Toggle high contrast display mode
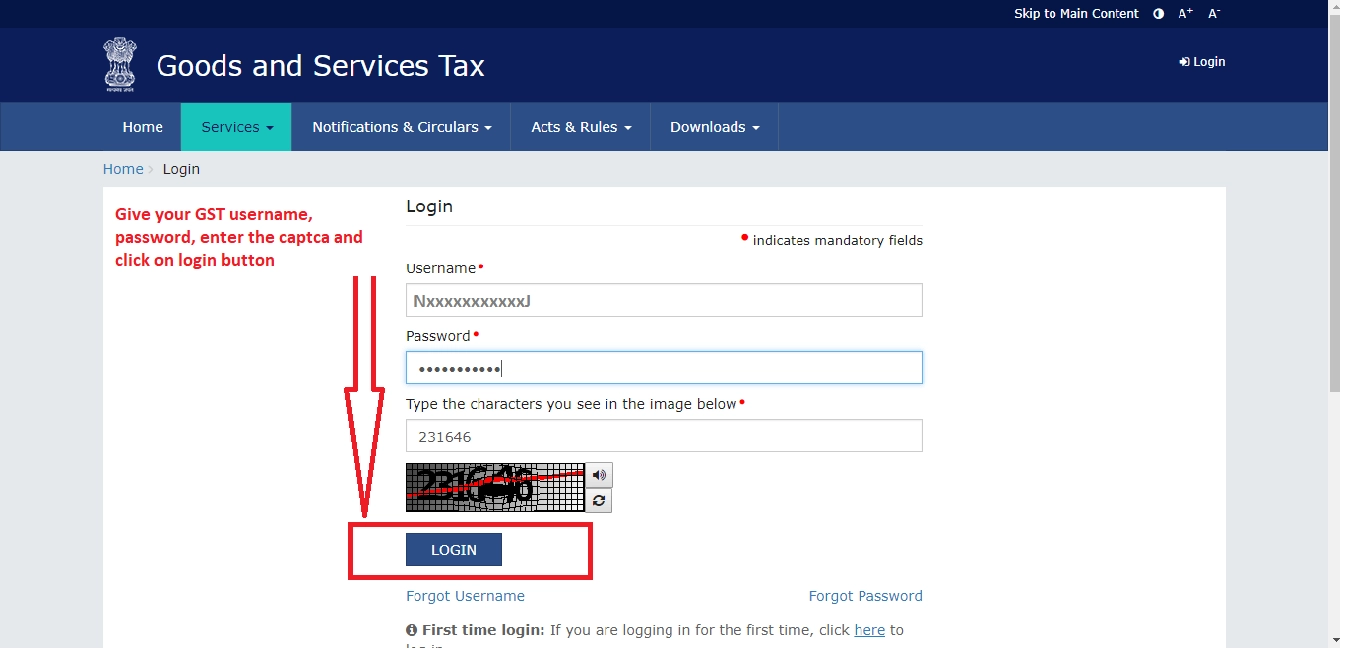Screen dimensions: 1361x659 [1158, 13]
